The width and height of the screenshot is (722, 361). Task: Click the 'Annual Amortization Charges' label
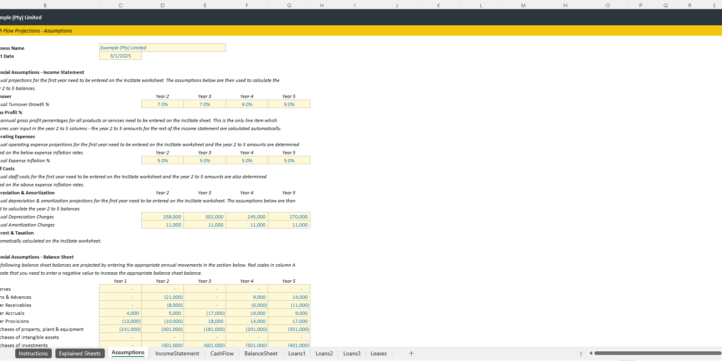pyautogui.click(x=27, y=225)
